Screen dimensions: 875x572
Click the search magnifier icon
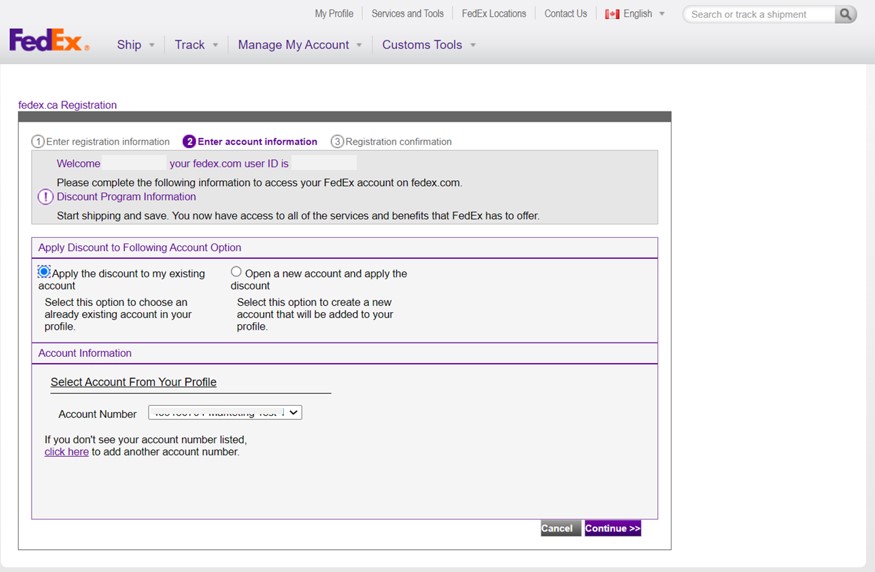coord(846,14)
